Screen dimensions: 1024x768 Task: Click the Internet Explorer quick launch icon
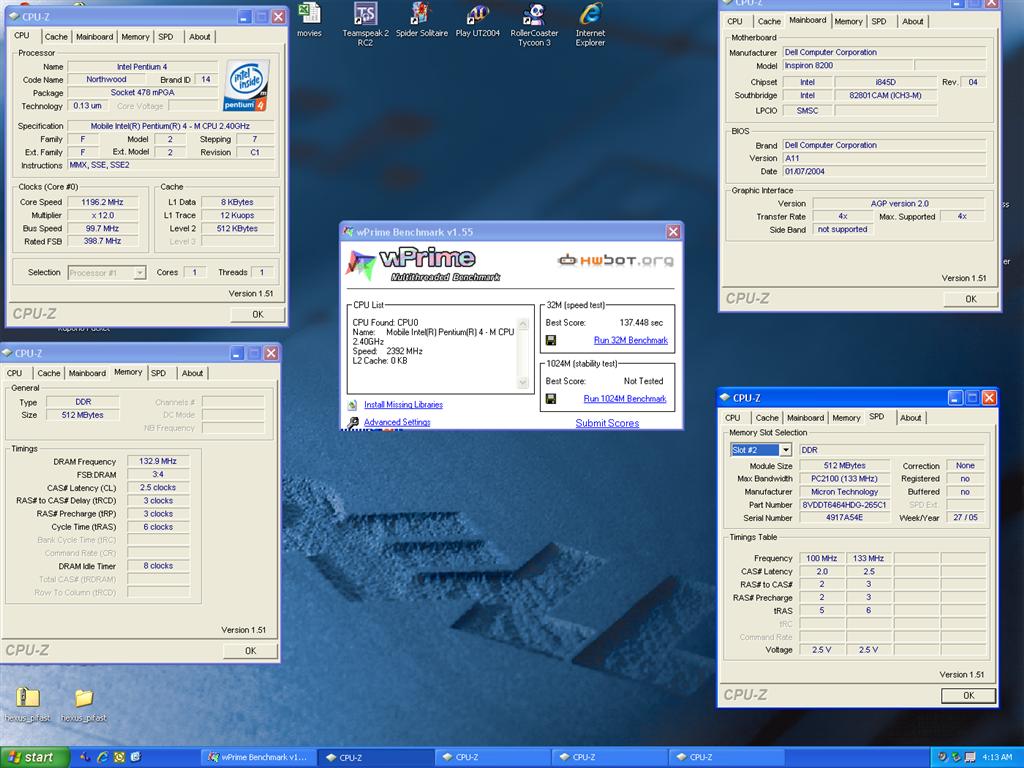tap(102, 758)
